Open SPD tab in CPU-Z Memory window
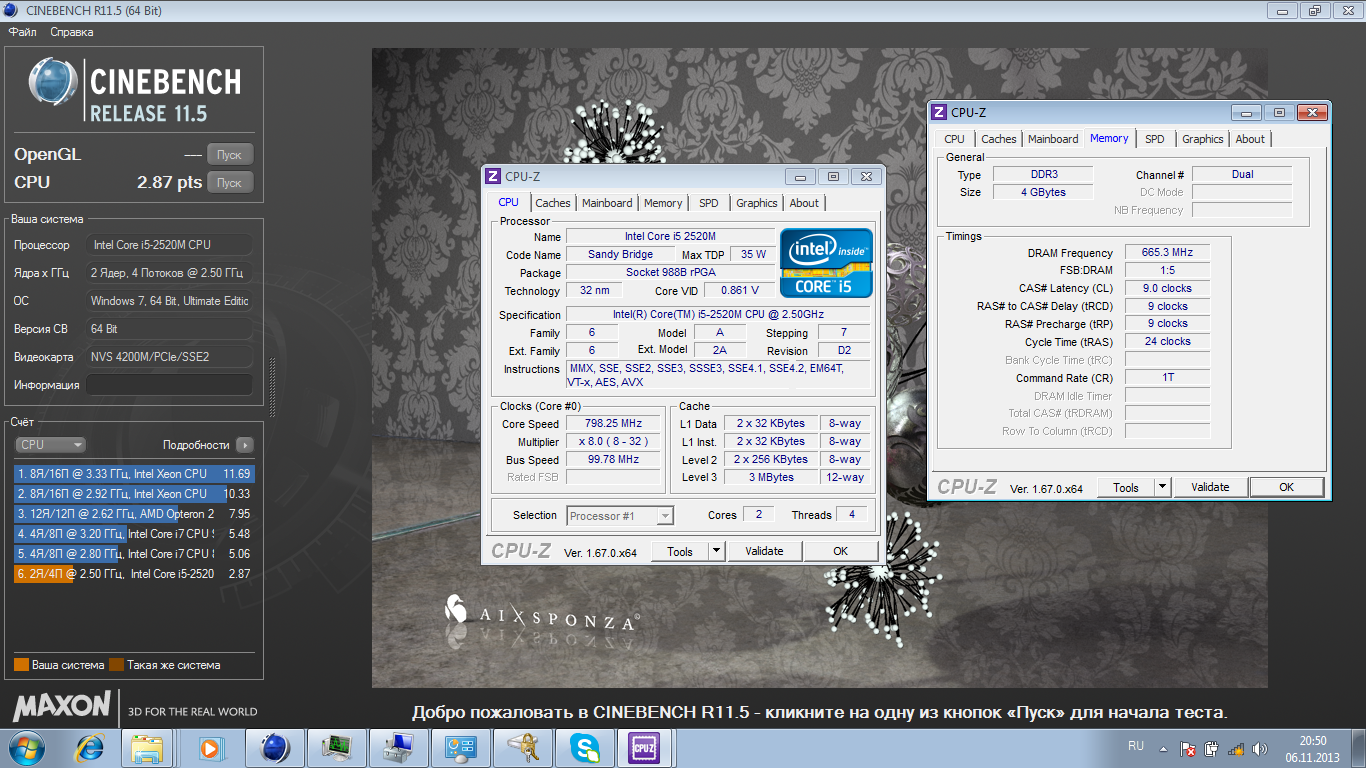 (1155, 139)
